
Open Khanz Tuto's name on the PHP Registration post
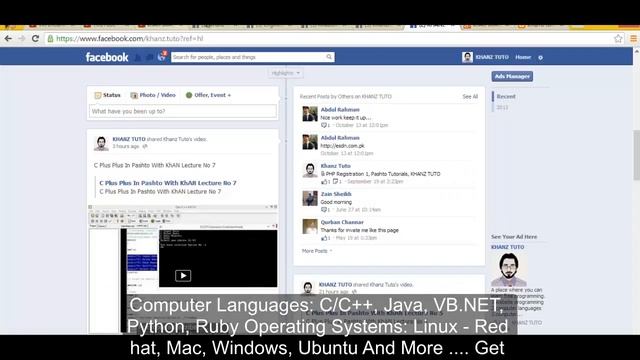[336, 166]
